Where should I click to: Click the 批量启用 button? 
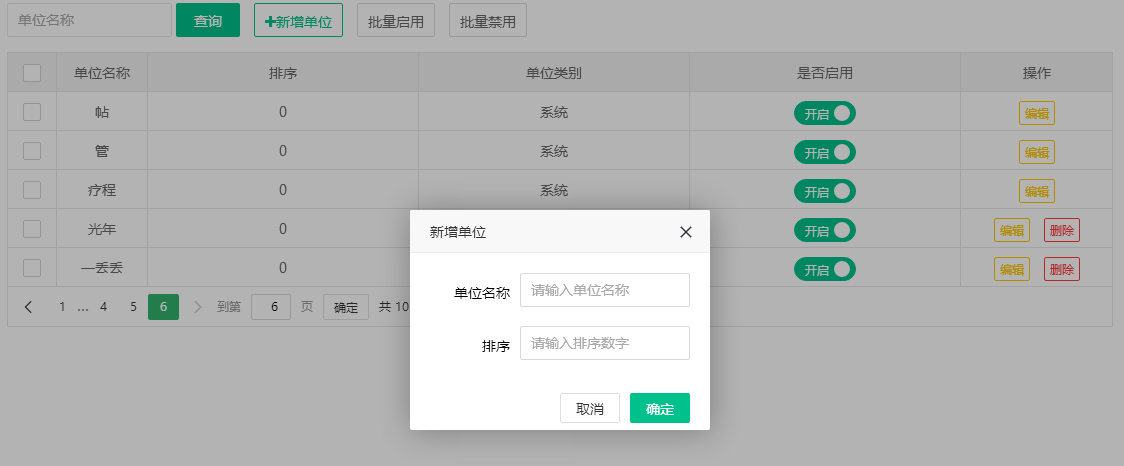[396, 21]
